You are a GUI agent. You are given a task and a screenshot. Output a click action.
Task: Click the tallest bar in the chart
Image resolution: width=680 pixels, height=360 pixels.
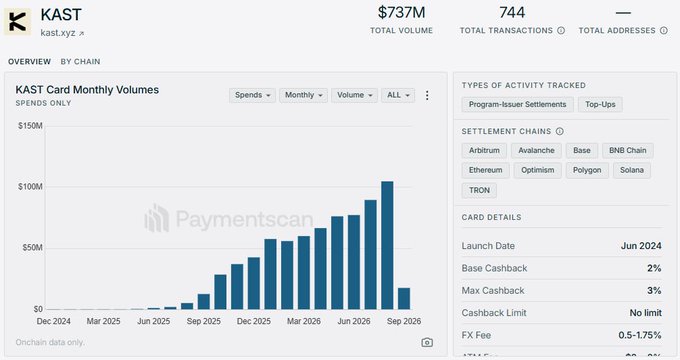[x=387, y=245]
